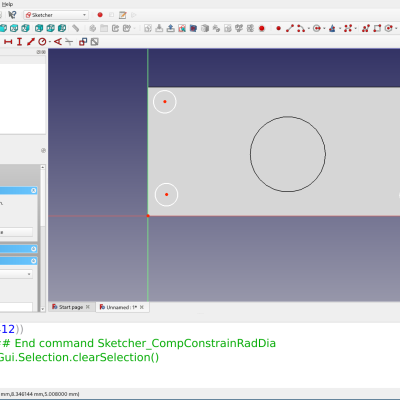Select the vertical distance constraint tool
Screen dimensions: 400x400
(19, 42)
